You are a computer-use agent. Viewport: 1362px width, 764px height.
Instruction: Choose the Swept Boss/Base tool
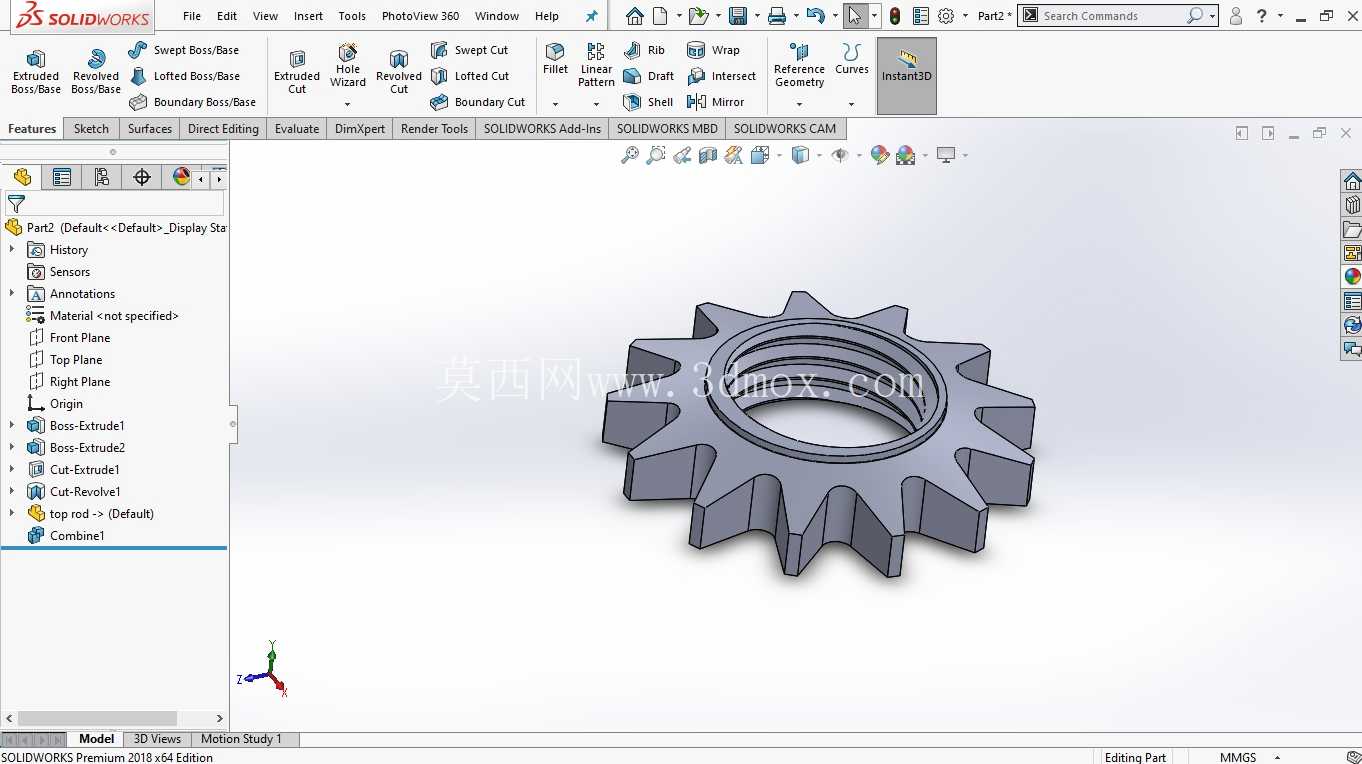point(184,50)
